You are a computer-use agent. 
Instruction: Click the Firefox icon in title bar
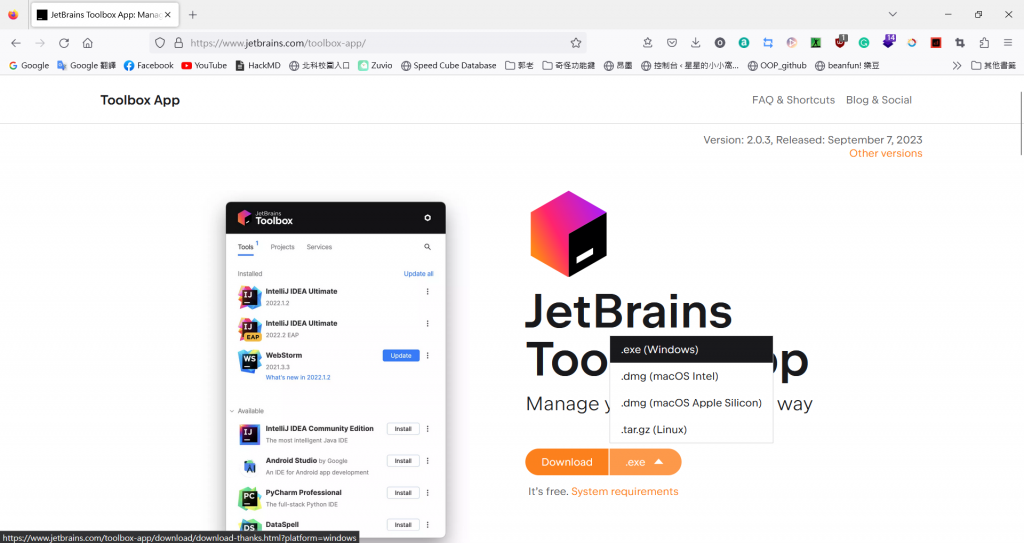[x=13, y=14]
